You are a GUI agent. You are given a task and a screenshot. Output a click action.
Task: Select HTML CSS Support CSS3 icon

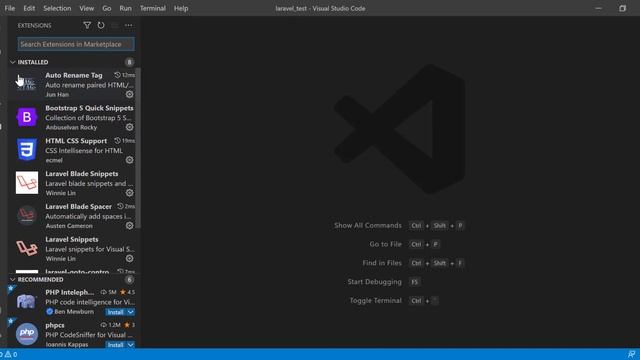pos(27,150)
